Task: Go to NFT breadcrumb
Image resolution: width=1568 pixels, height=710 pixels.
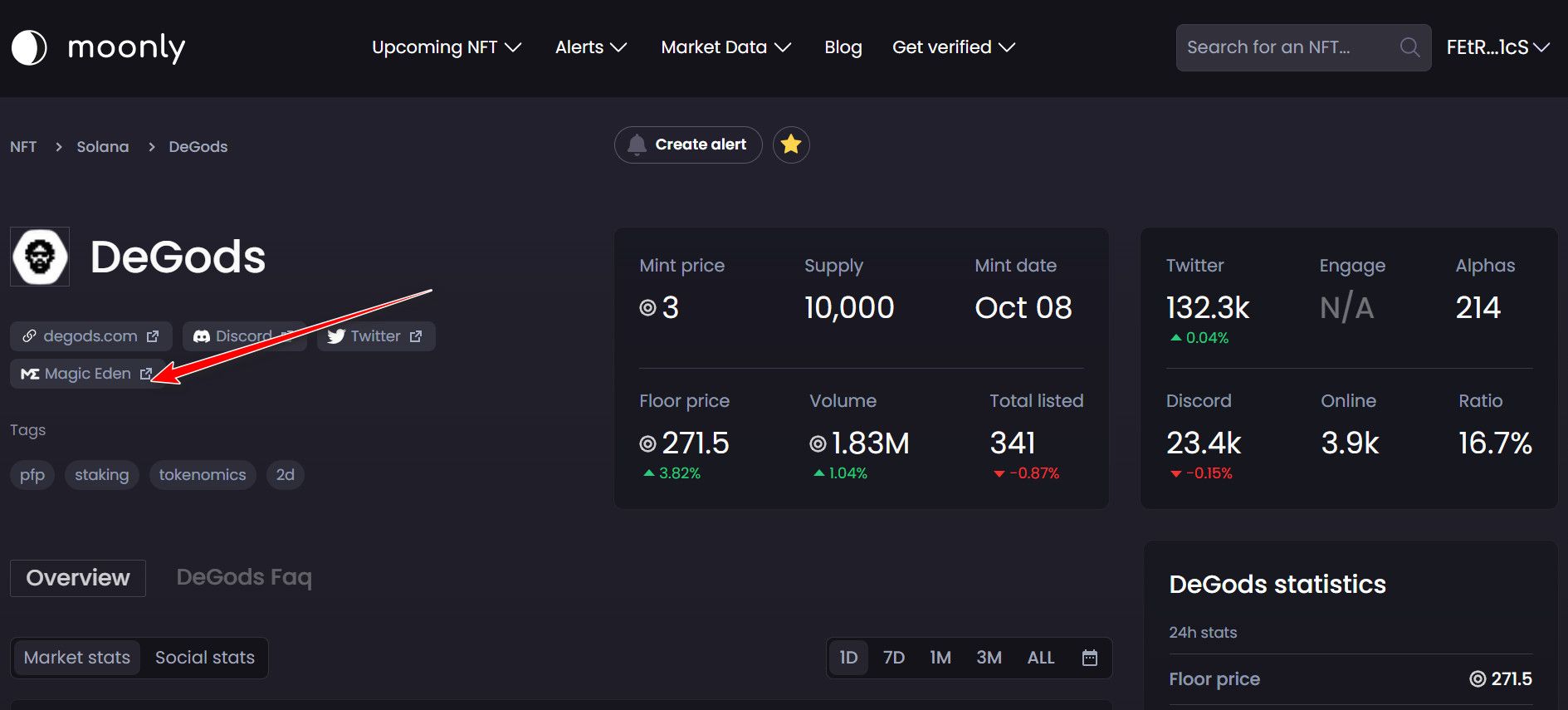Action: (23, 147)
